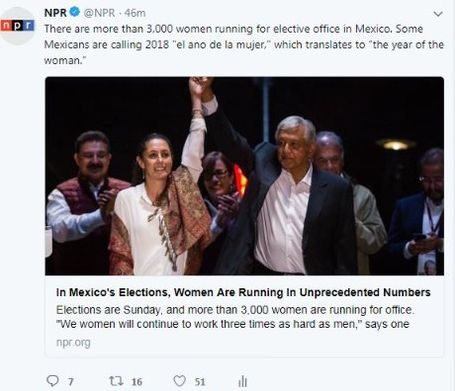Click the @NPR handle

(x=99, y=13)
